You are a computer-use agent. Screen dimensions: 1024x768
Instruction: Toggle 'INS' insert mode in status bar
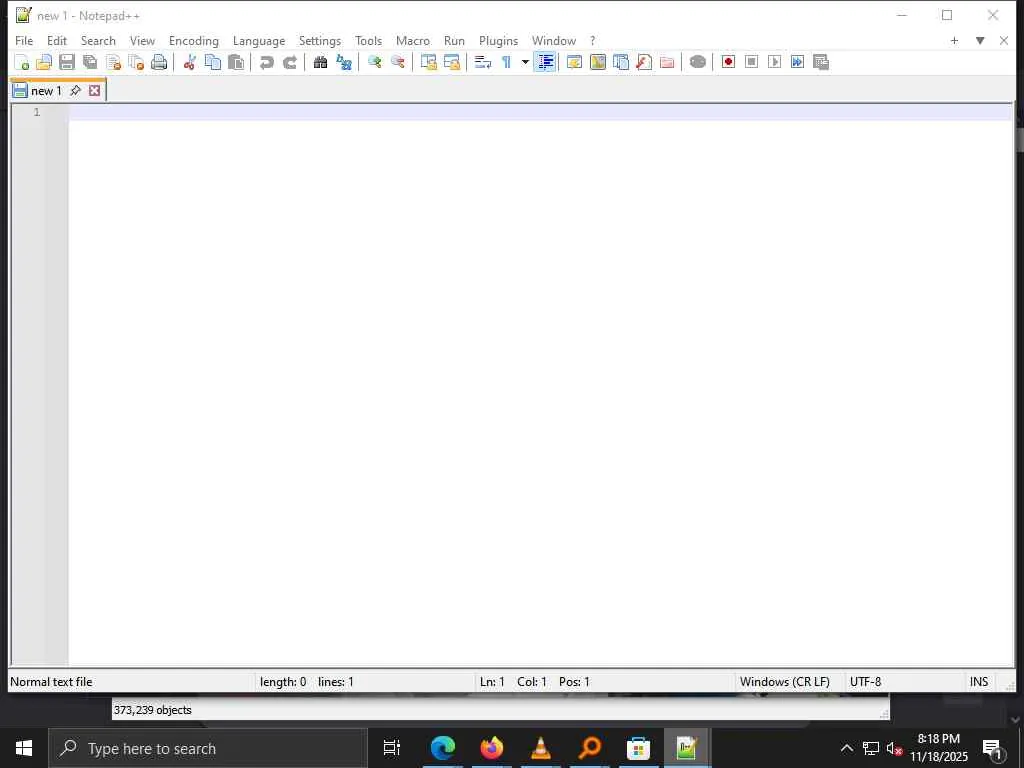pyautogui.click(x=978, y=682)
